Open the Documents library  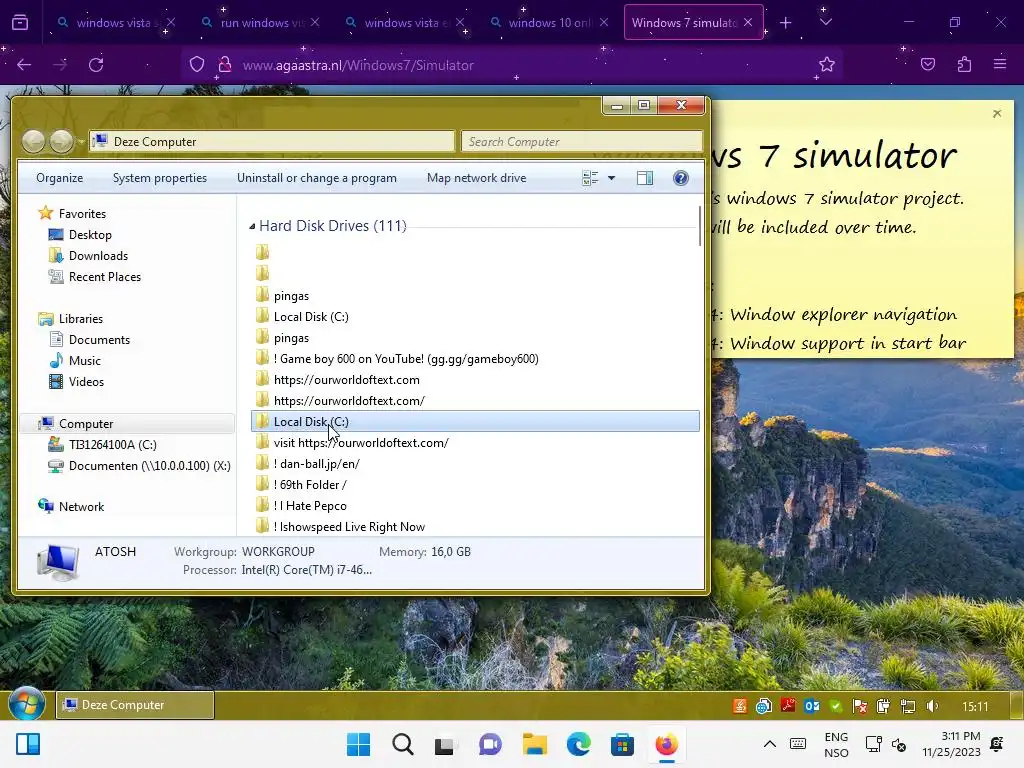pyautogui.click(x=99, y=340)
